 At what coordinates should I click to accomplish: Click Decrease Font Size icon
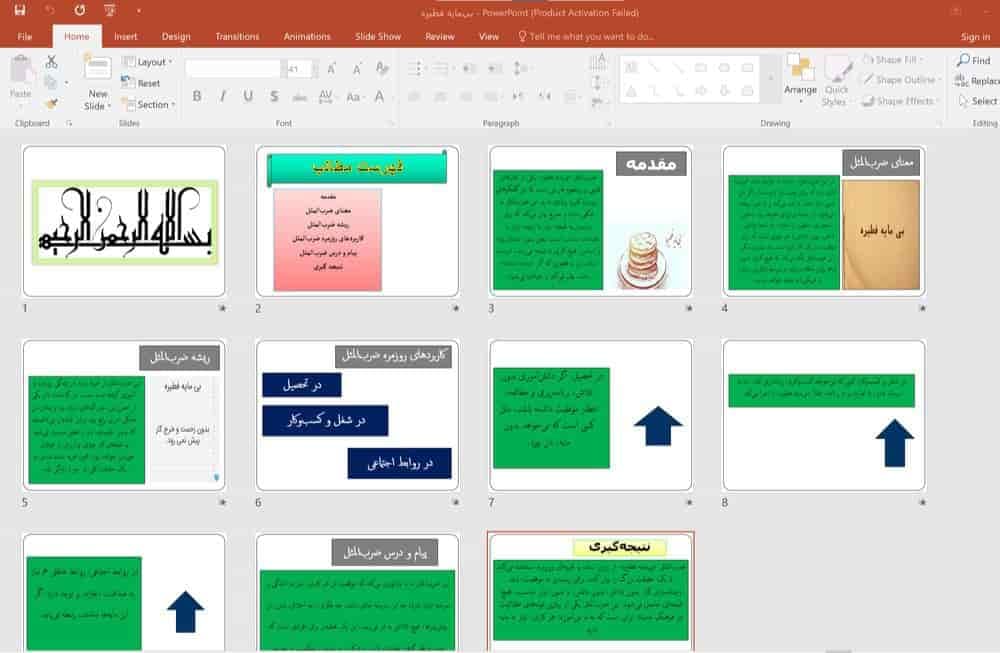(x=357, y=68)
